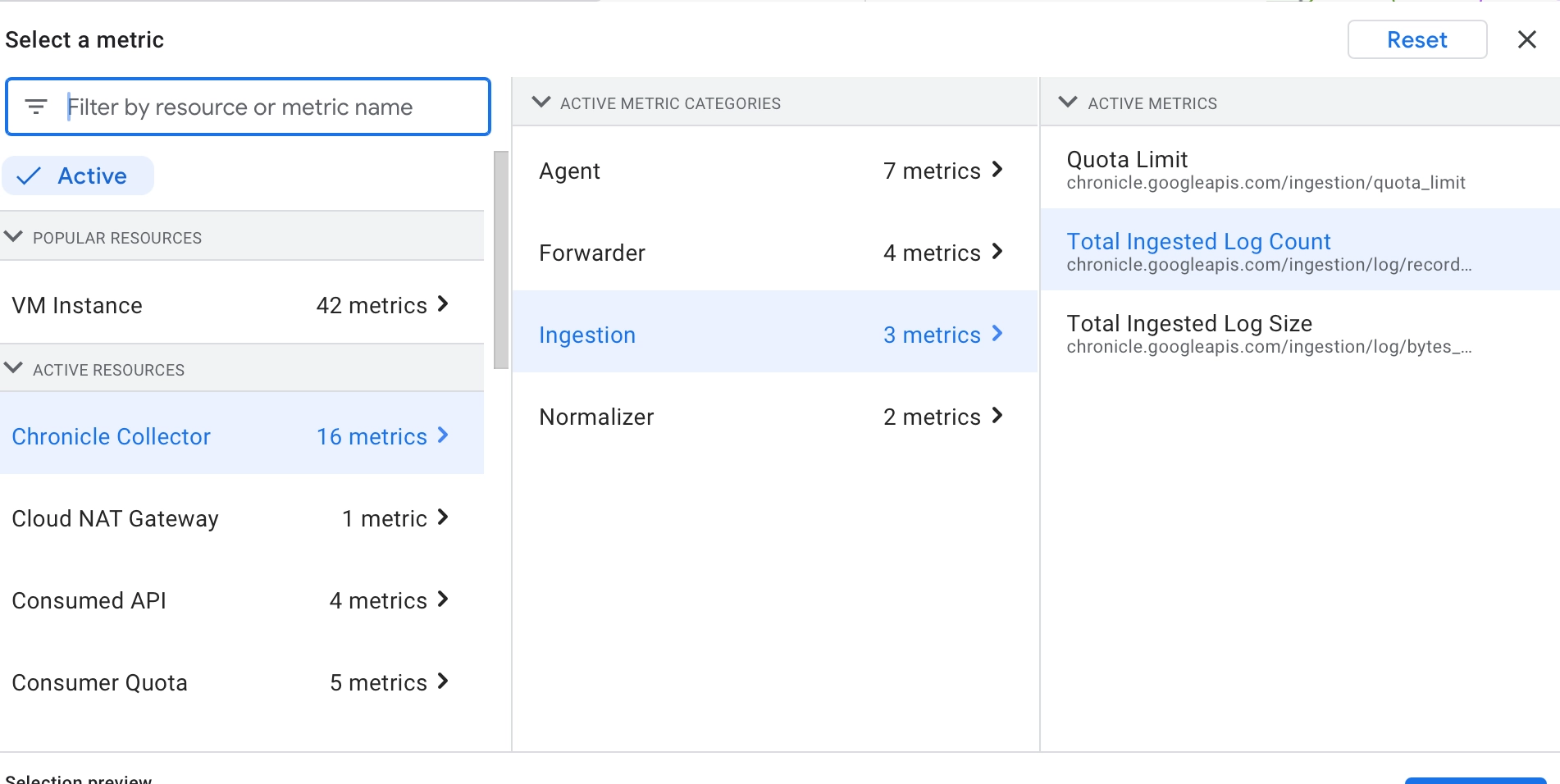The height and width of the screenshot is (784, 1560).
Task: Click the filter icon in the search field
Action: 36,107
